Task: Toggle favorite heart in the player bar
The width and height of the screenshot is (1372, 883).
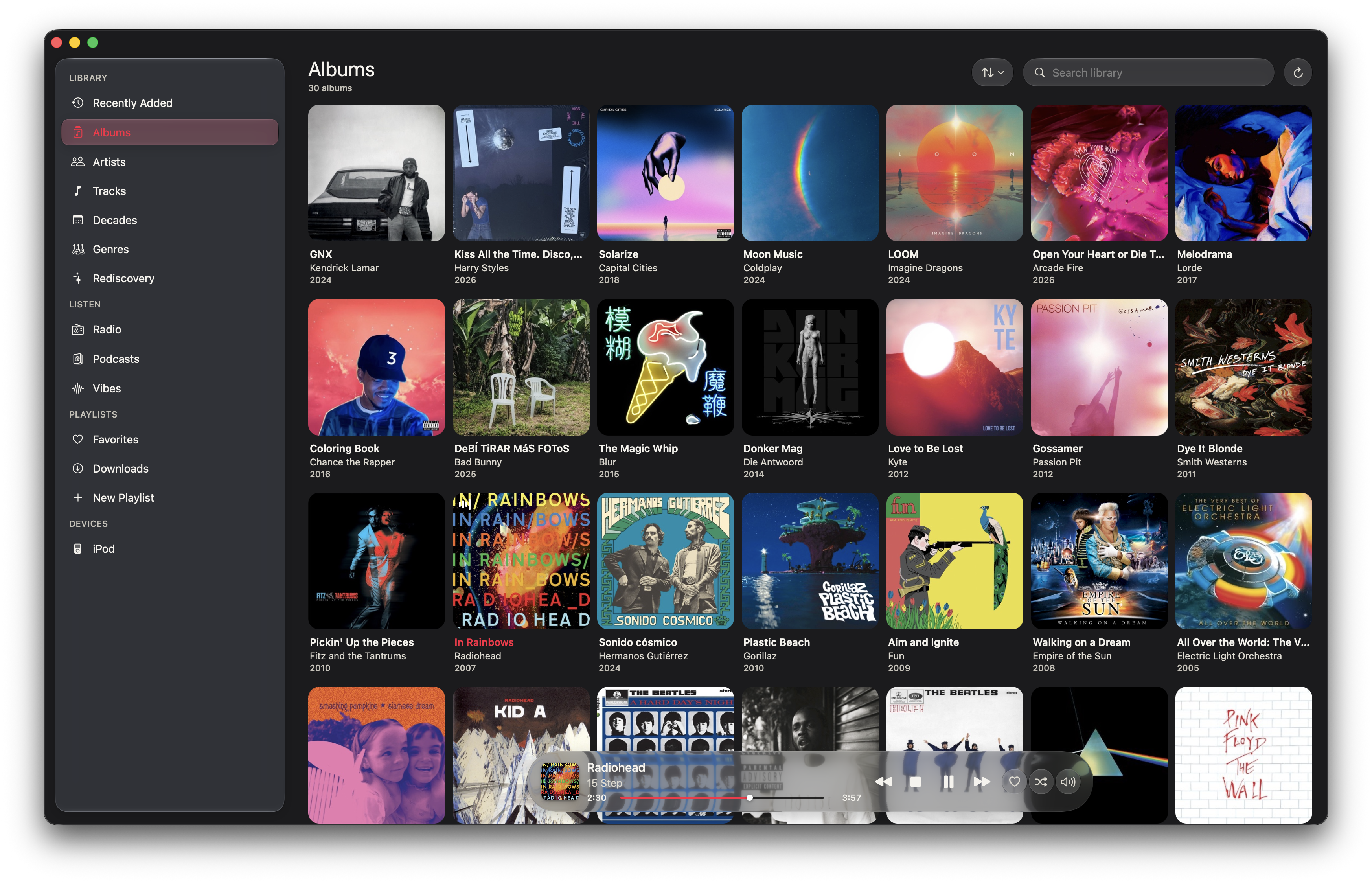Action: tap(1014, 782)
